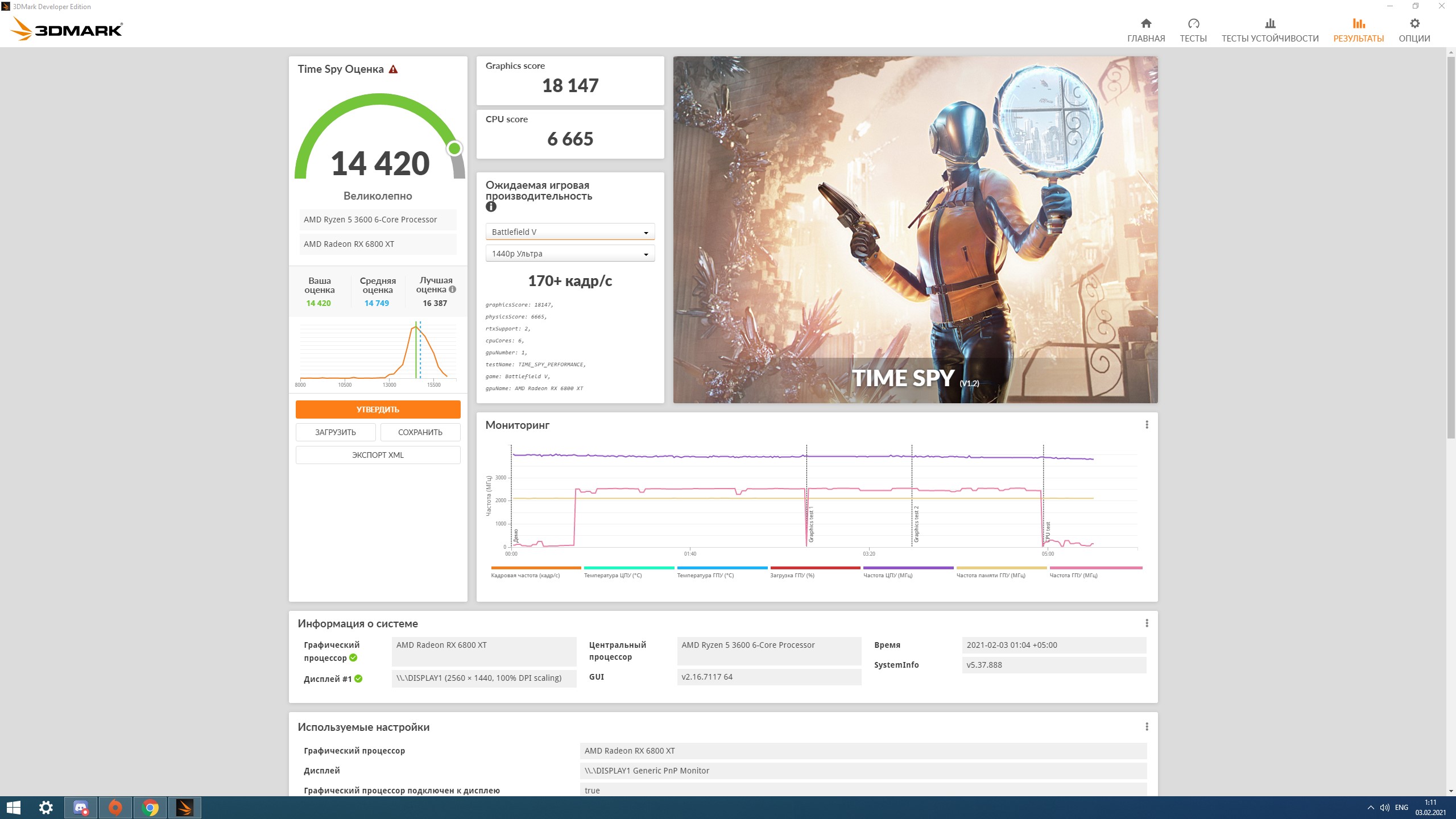Open the Используемые настройки three-dot menu

coord(1147,727)
